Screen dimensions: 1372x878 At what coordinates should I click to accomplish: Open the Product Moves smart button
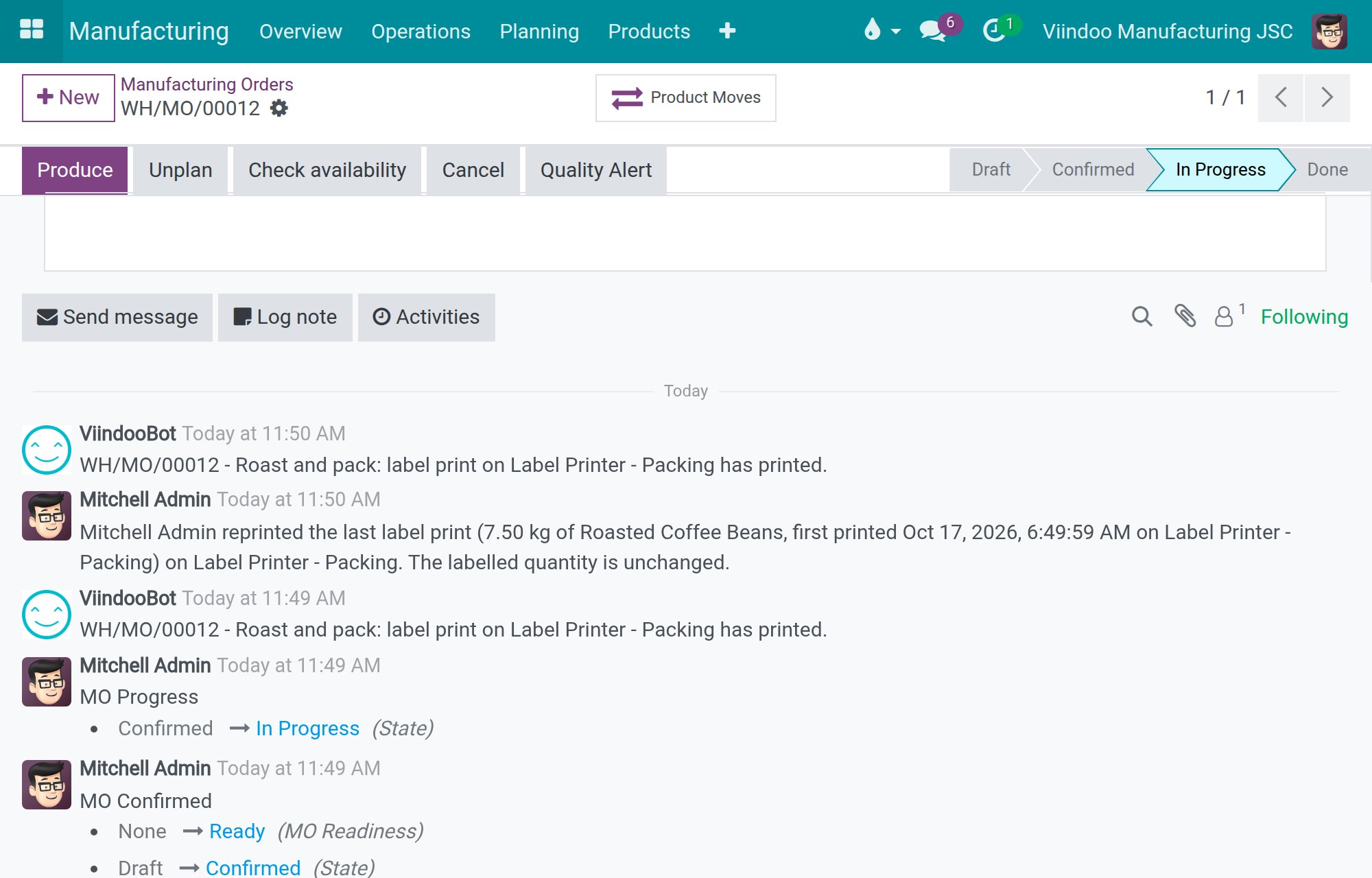pos(686,97)
